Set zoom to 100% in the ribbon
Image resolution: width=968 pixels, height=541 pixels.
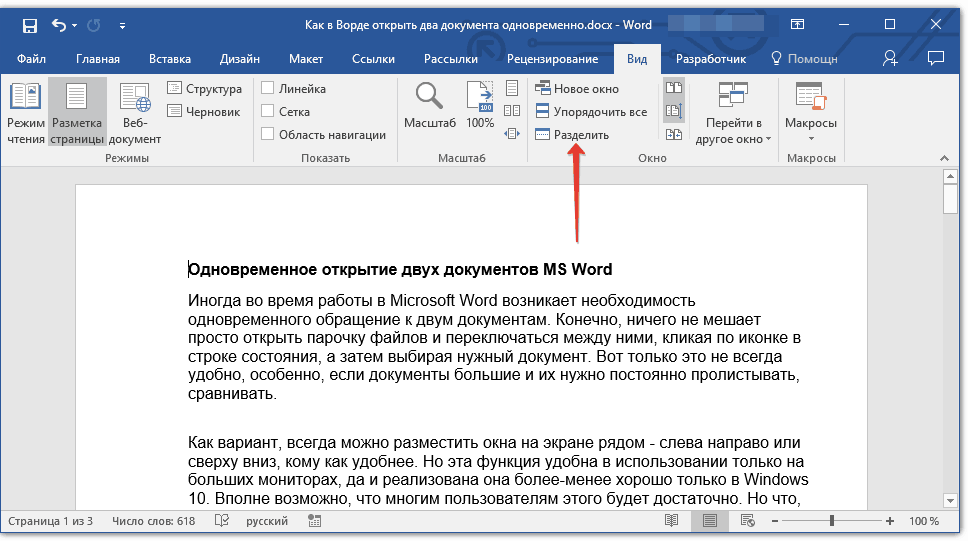click(x=480, y=106)
